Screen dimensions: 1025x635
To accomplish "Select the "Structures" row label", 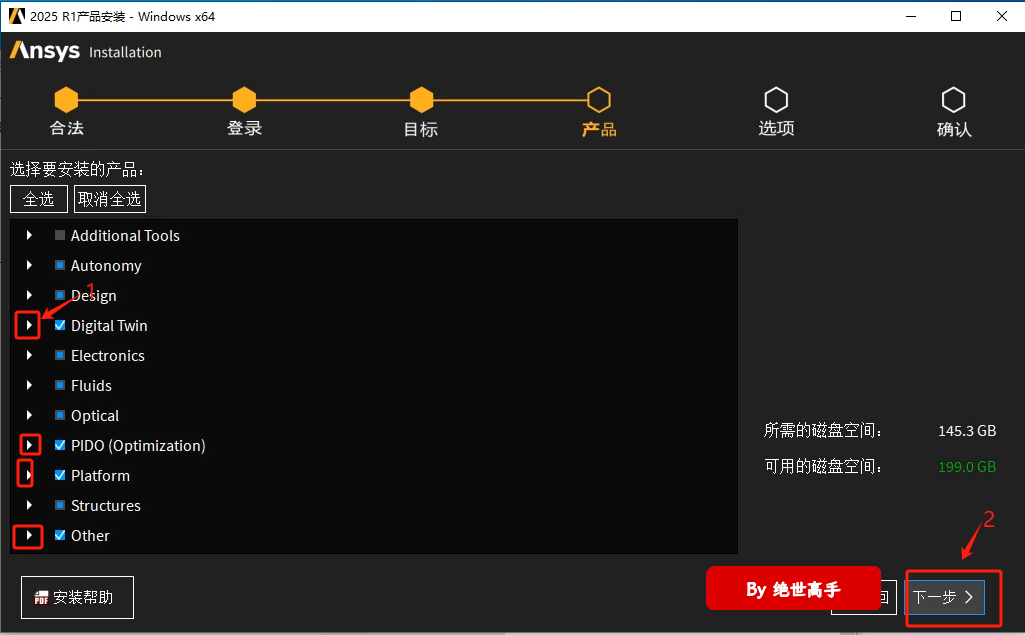I will click(105, 506).
